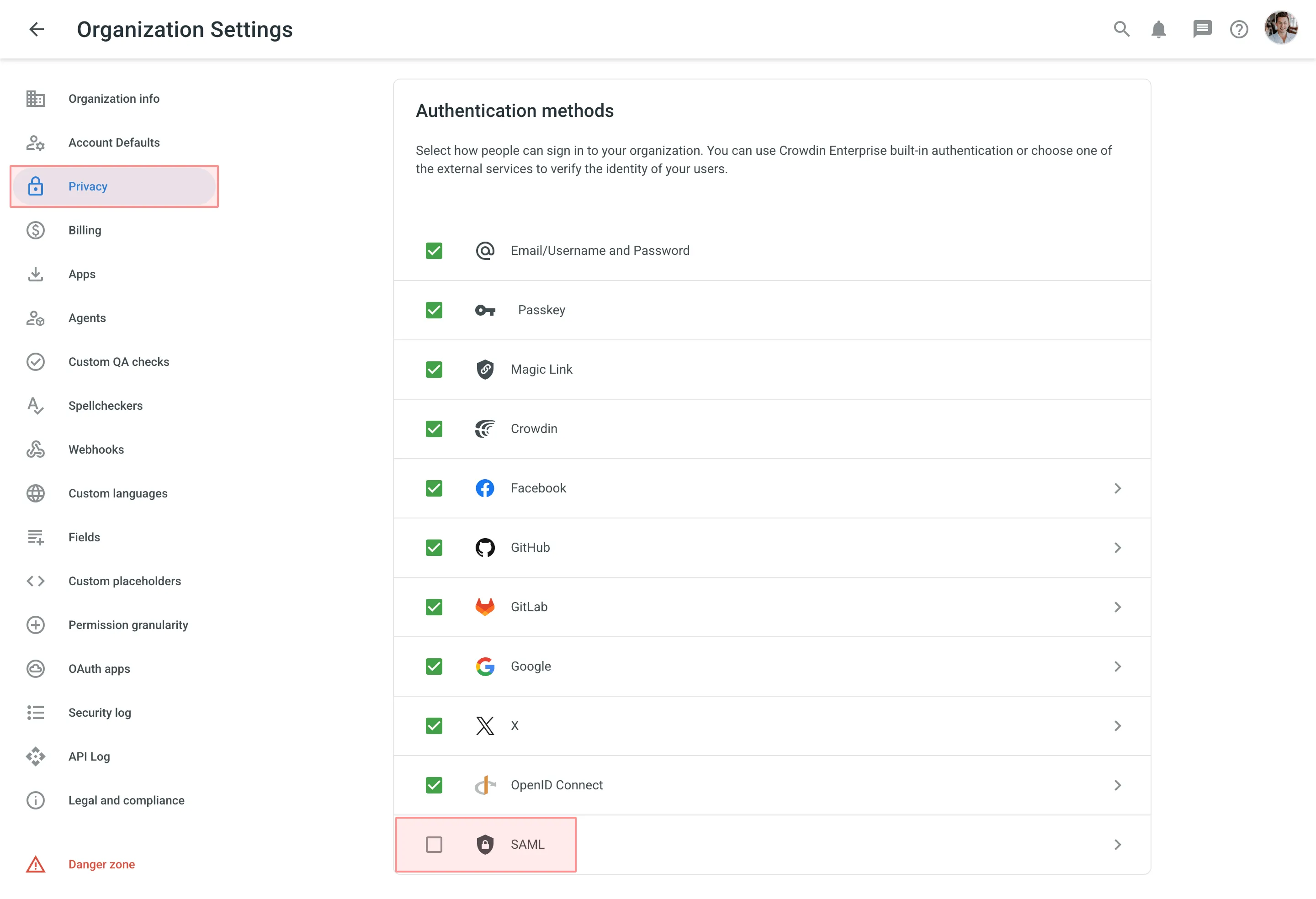Open the profile avatar picture

[x=1281, y=29]
